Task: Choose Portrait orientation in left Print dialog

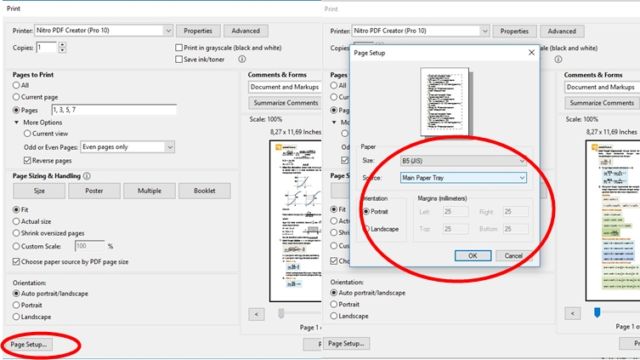Action: point(16,305)
